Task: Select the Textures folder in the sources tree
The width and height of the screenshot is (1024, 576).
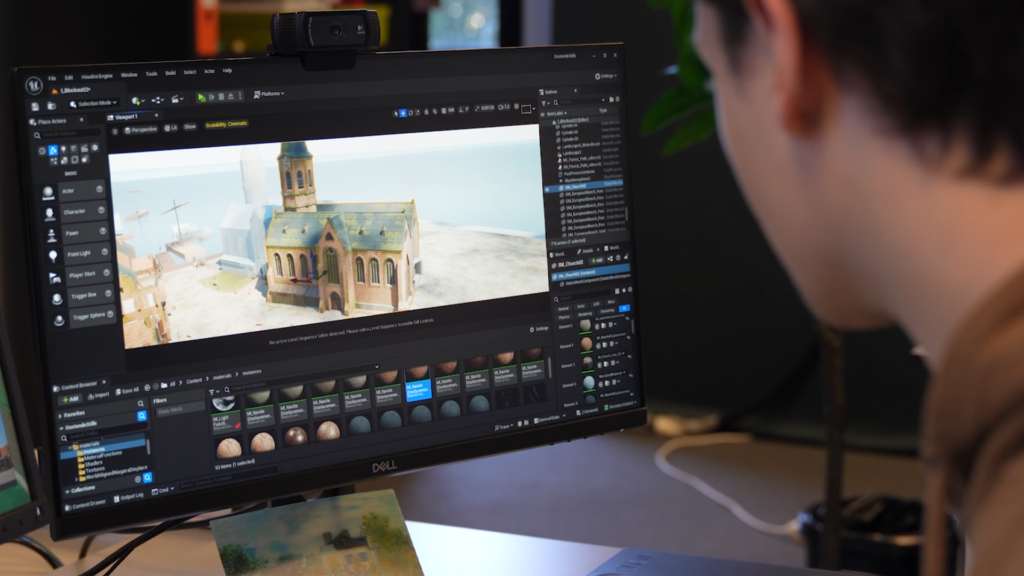Action: point(95,469)
